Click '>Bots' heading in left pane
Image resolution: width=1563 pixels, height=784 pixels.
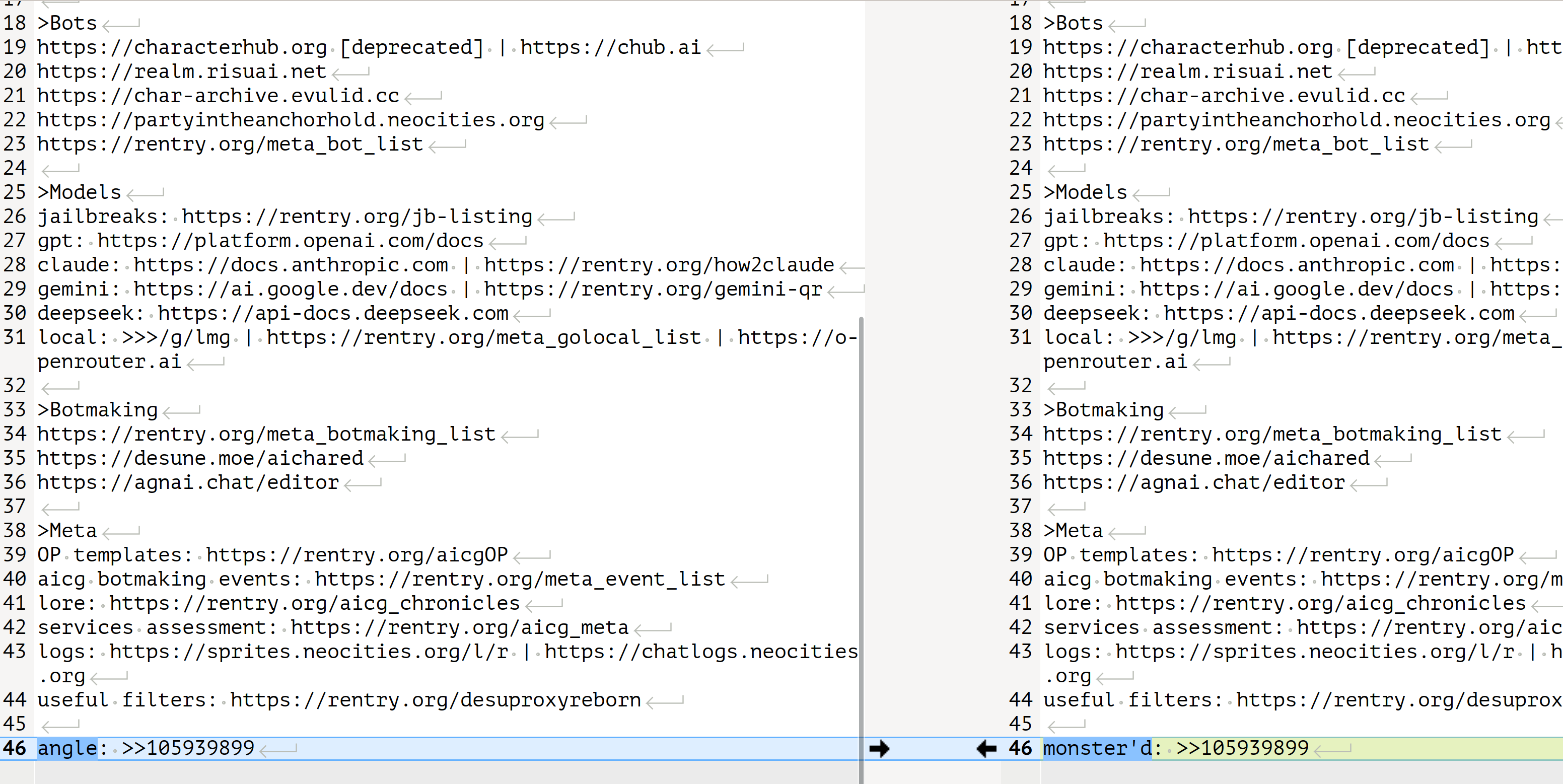point(67,23)
